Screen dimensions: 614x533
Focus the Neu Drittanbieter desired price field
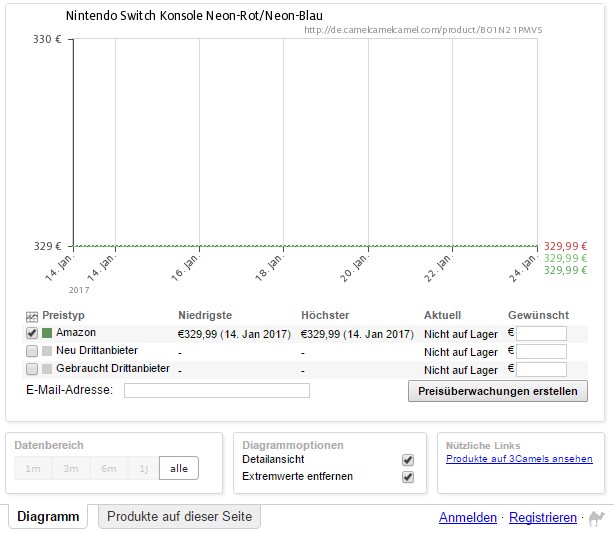tap(541, 352)
